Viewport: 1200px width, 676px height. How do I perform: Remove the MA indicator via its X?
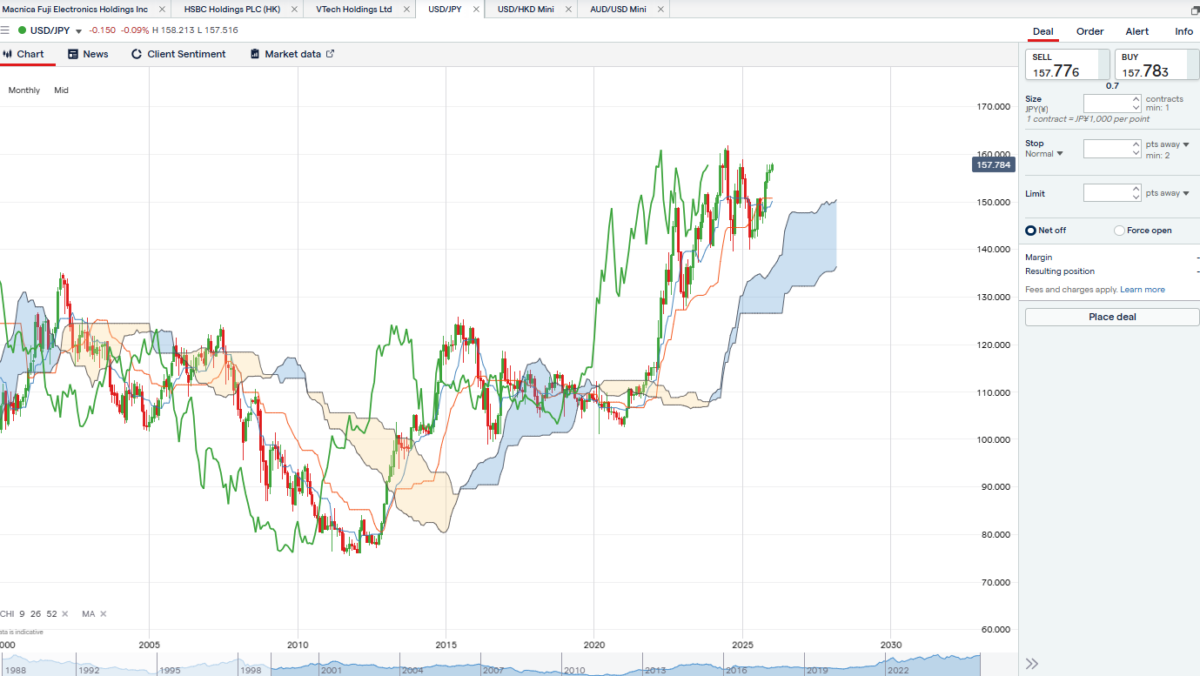(103, 613)
